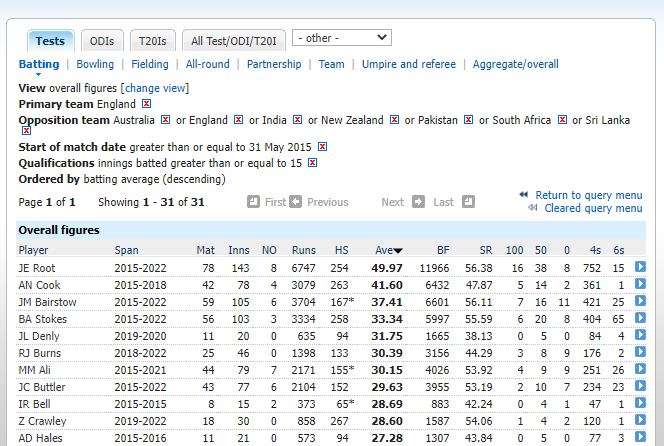Remove the Sri Lanka opposition filter
Image resolution: width=664 pixels, height=446 pixels.
click(x=639, y=120)
